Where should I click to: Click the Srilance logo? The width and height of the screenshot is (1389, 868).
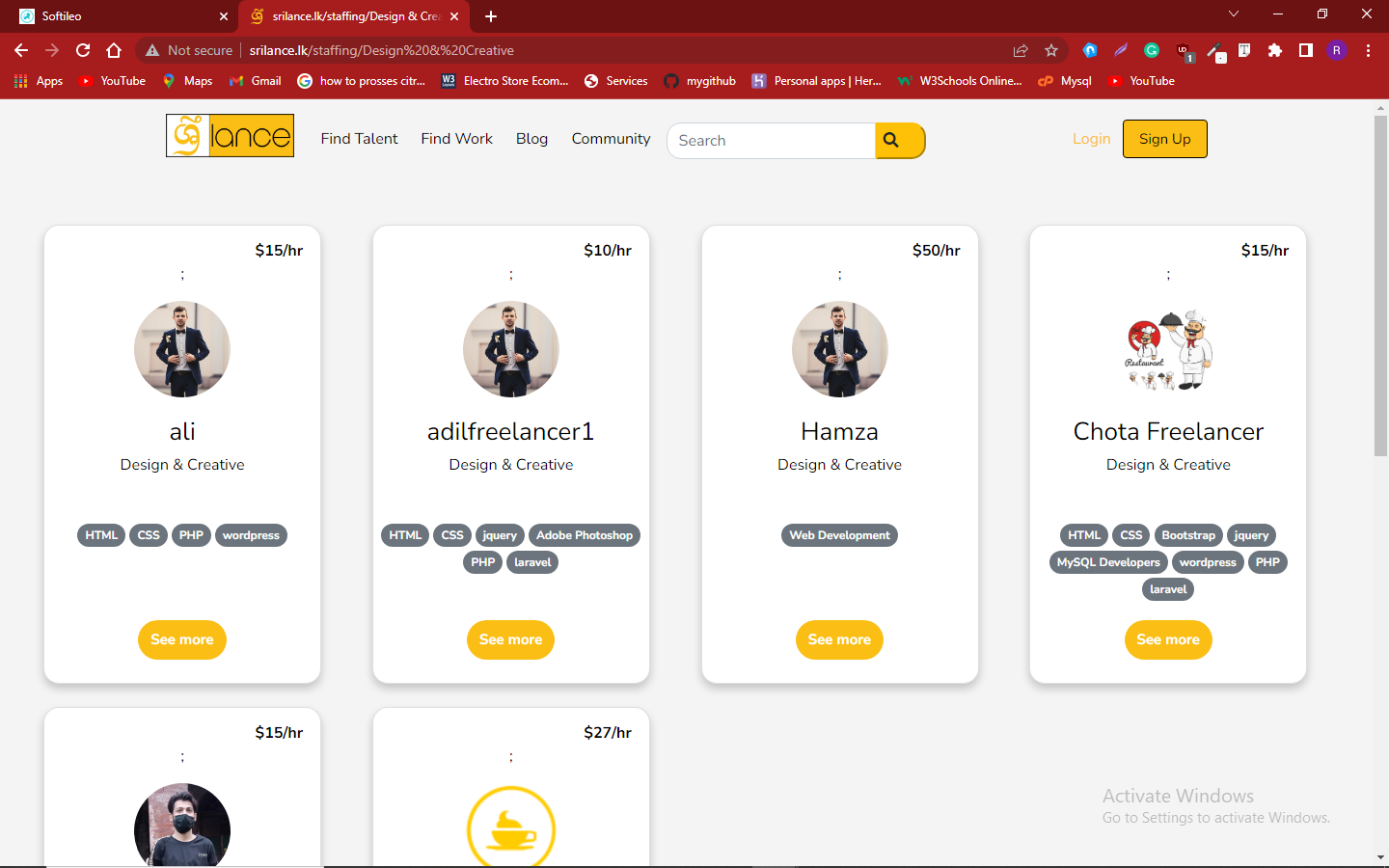[230, 136]
